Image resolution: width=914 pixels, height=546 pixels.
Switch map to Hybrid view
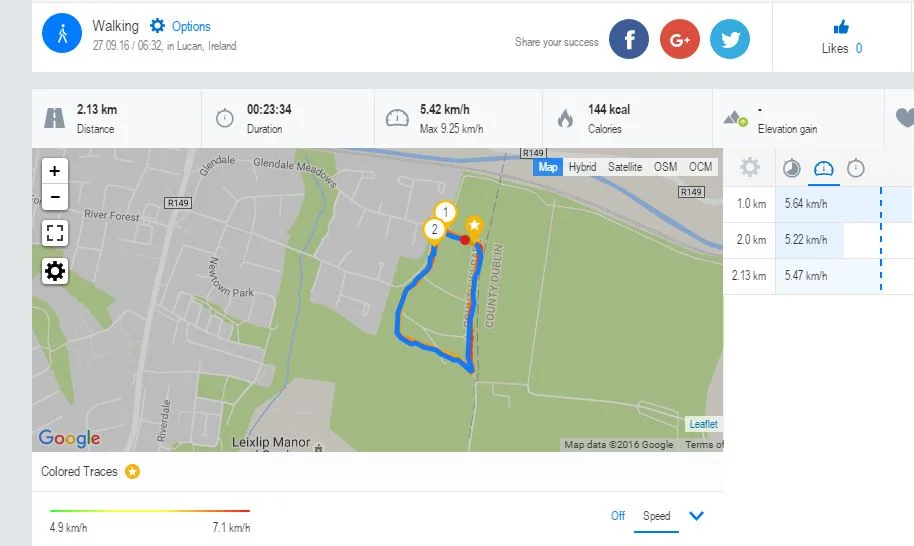click(582, 167)
